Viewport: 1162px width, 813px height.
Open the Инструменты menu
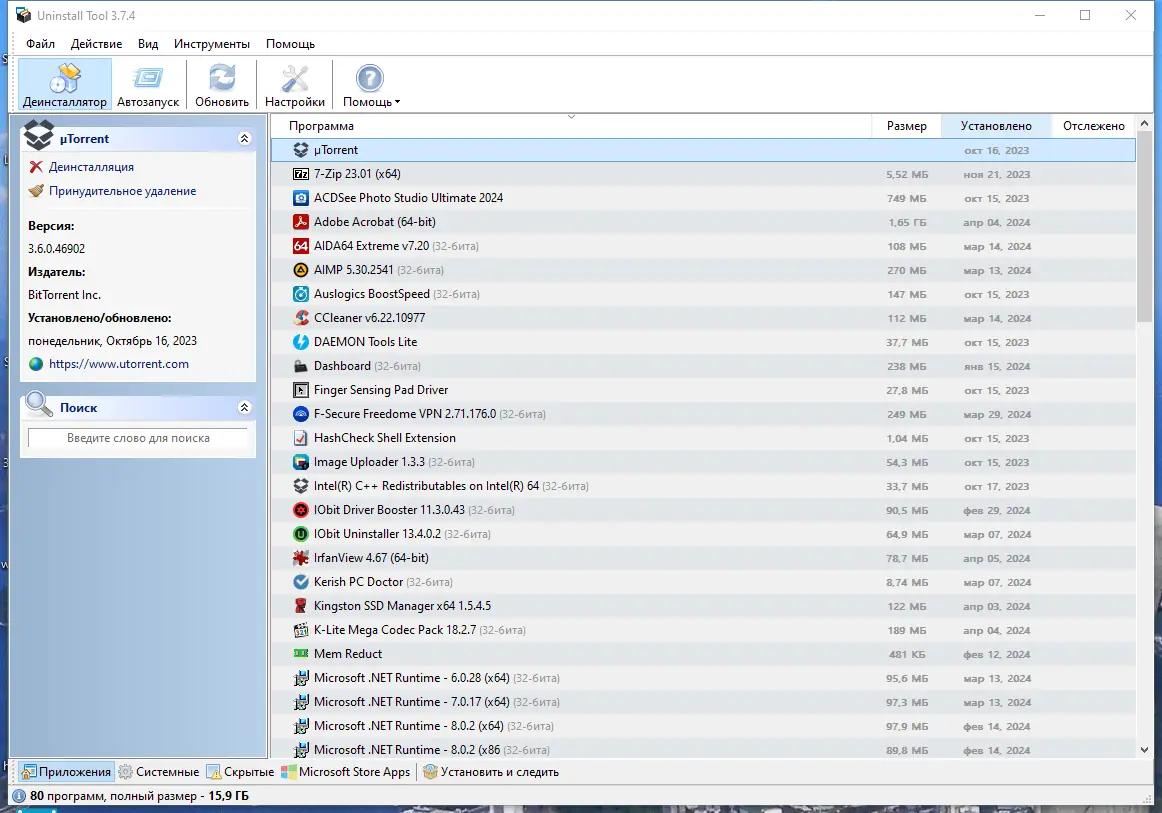click(213, 43)
